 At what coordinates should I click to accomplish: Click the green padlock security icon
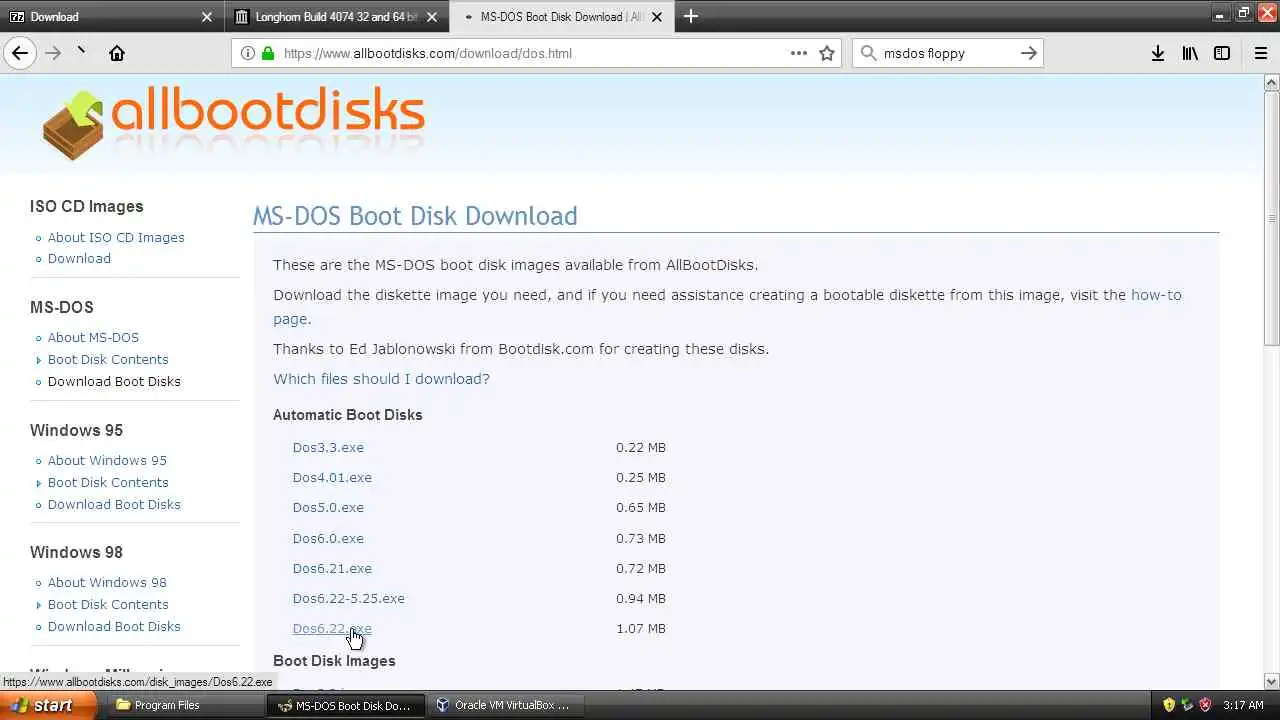pyautogui.click(x=267, y=54)
